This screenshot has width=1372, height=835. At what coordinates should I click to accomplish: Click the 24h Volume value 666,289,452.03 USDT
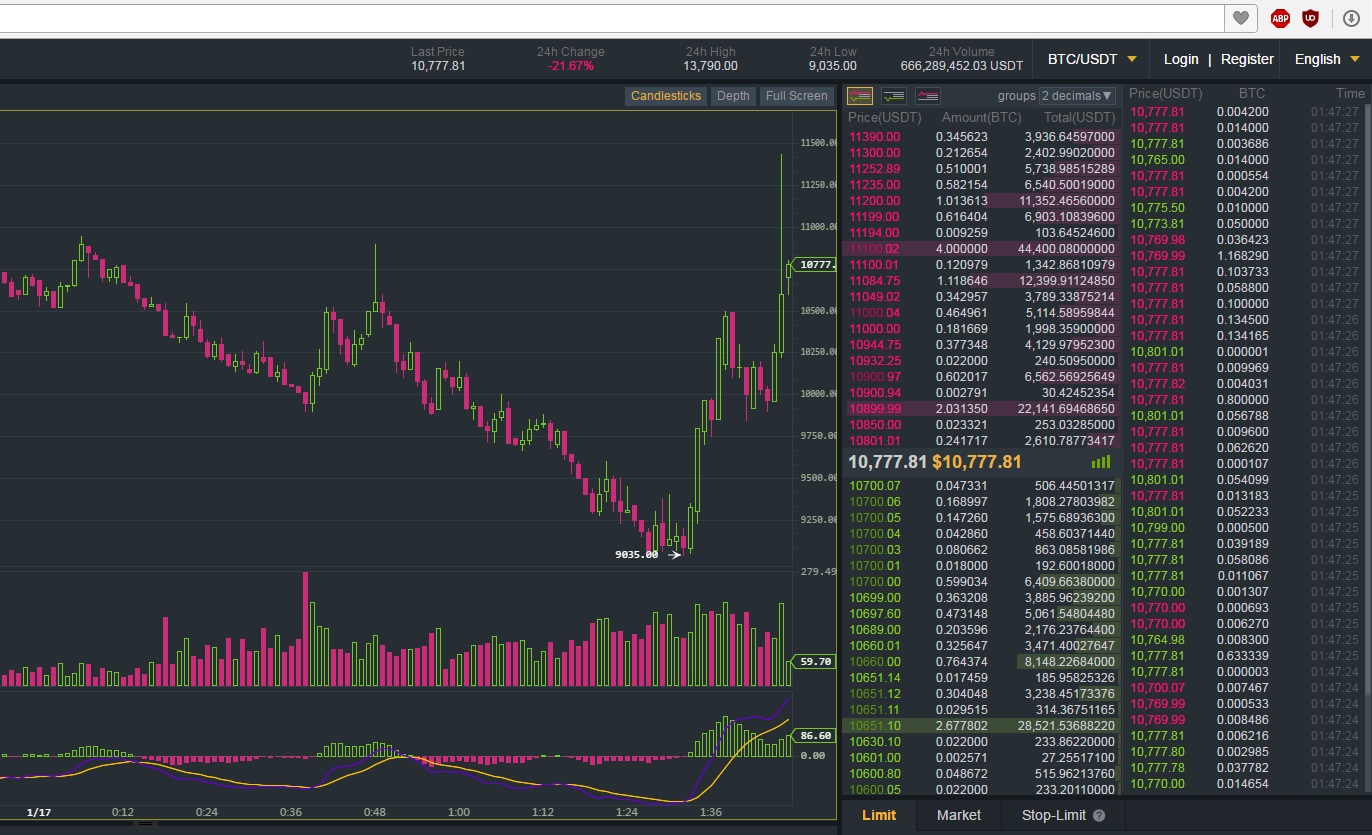pyautogui.click(x=962, y=66)
